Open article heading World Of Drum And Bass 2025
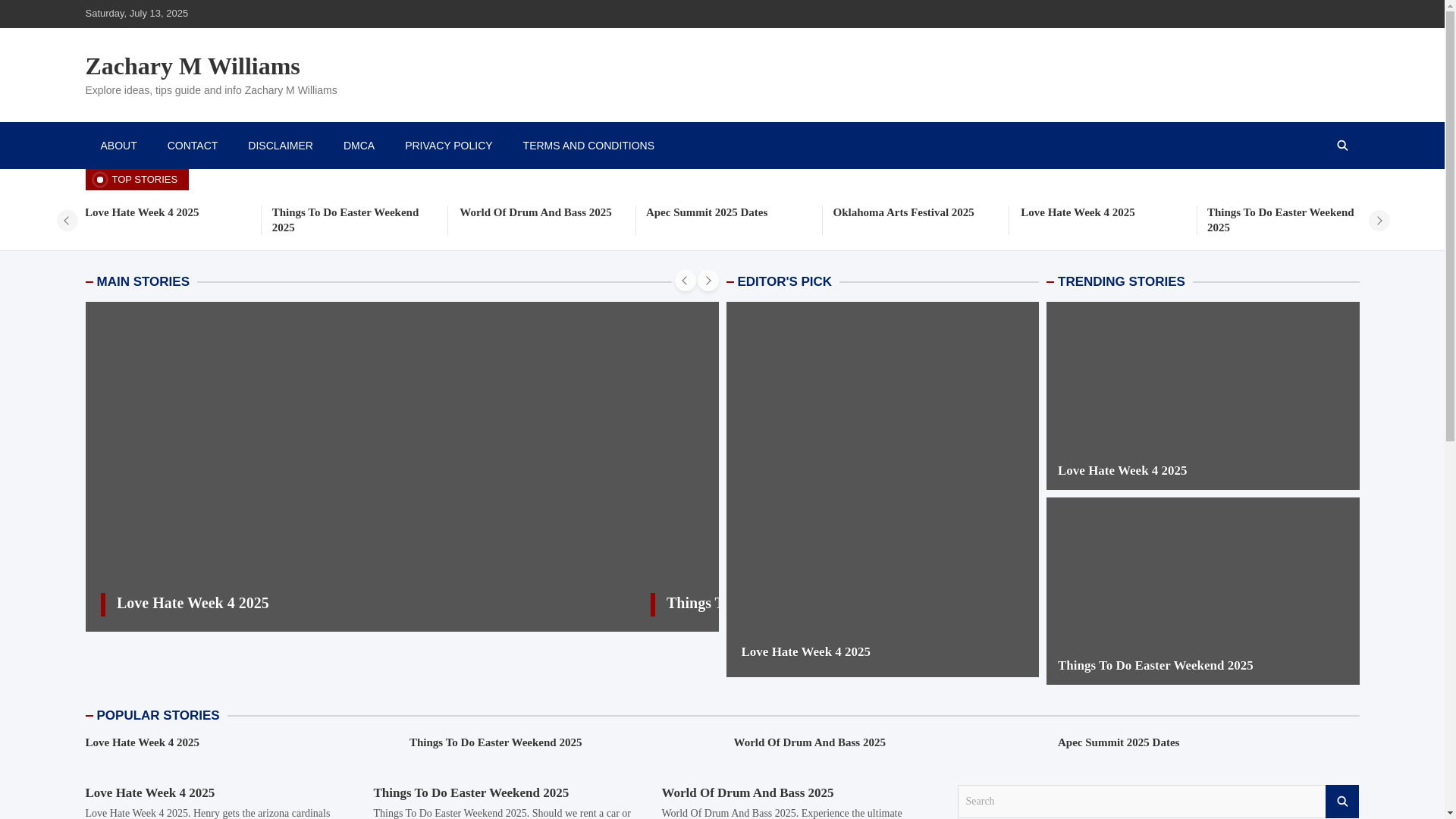The image size is (1456, 819). 747,793
